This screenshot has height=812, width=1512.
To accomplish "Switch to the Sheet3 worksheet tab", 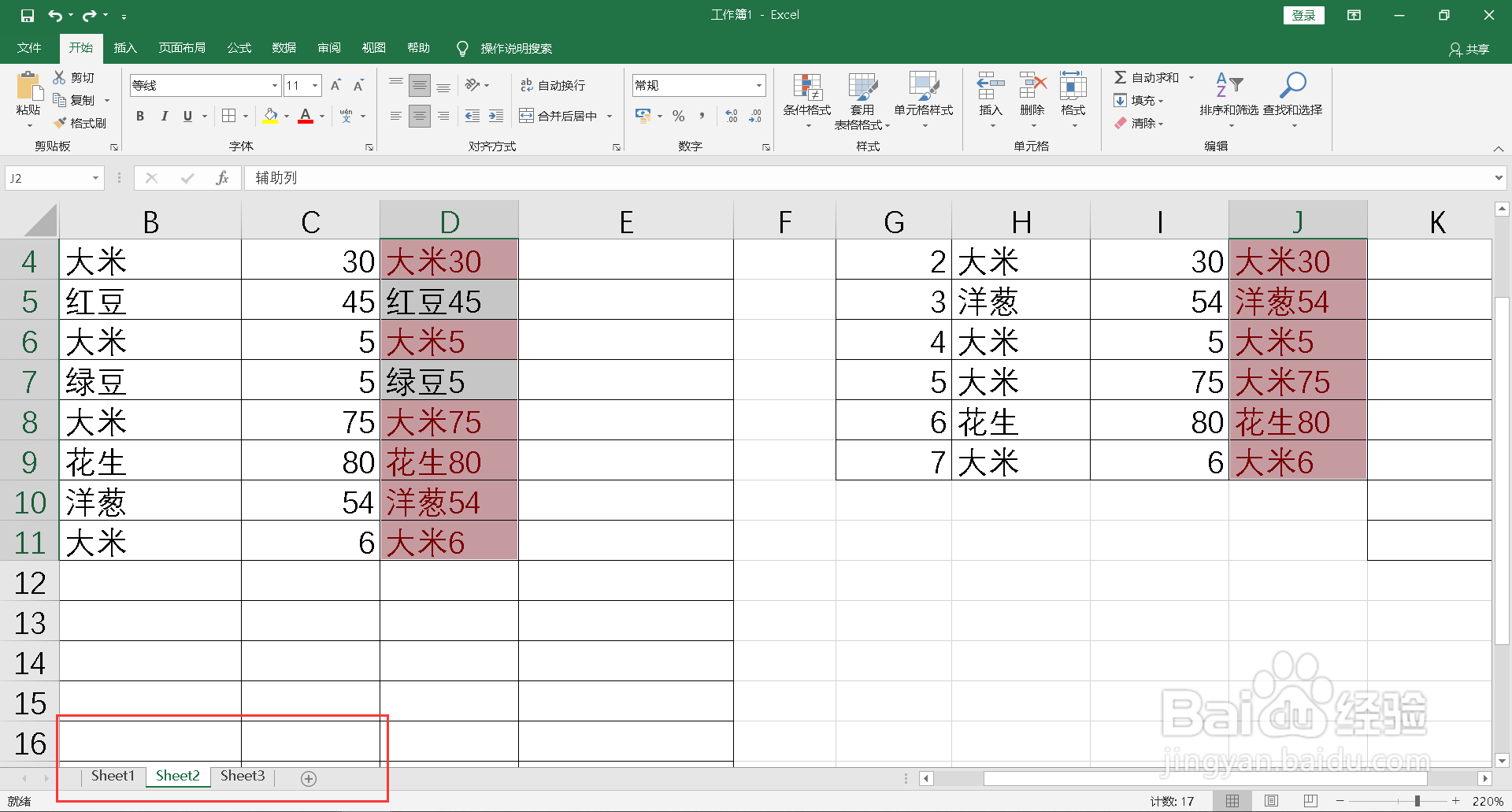I will (x=242, y=776).
